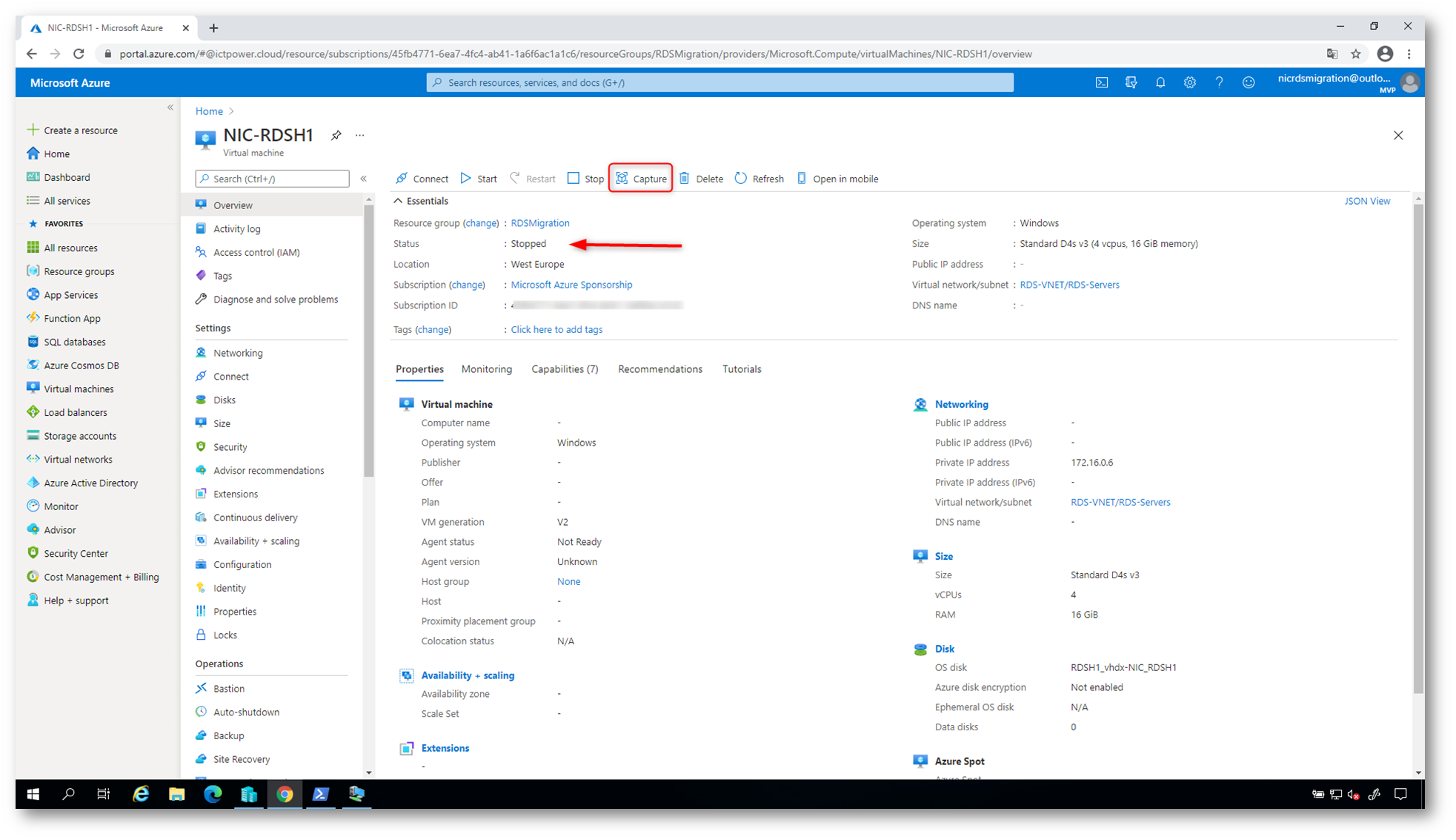Click the account avatar nicrdsmigration

(x=1410, y=83)
